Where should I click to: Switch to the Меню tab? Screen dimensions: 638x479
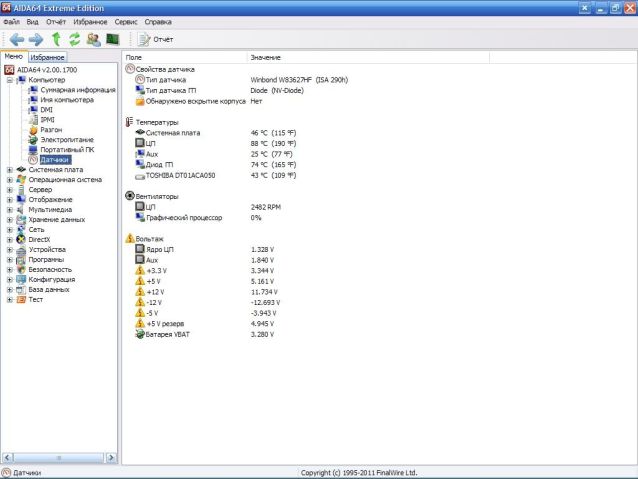13,57
